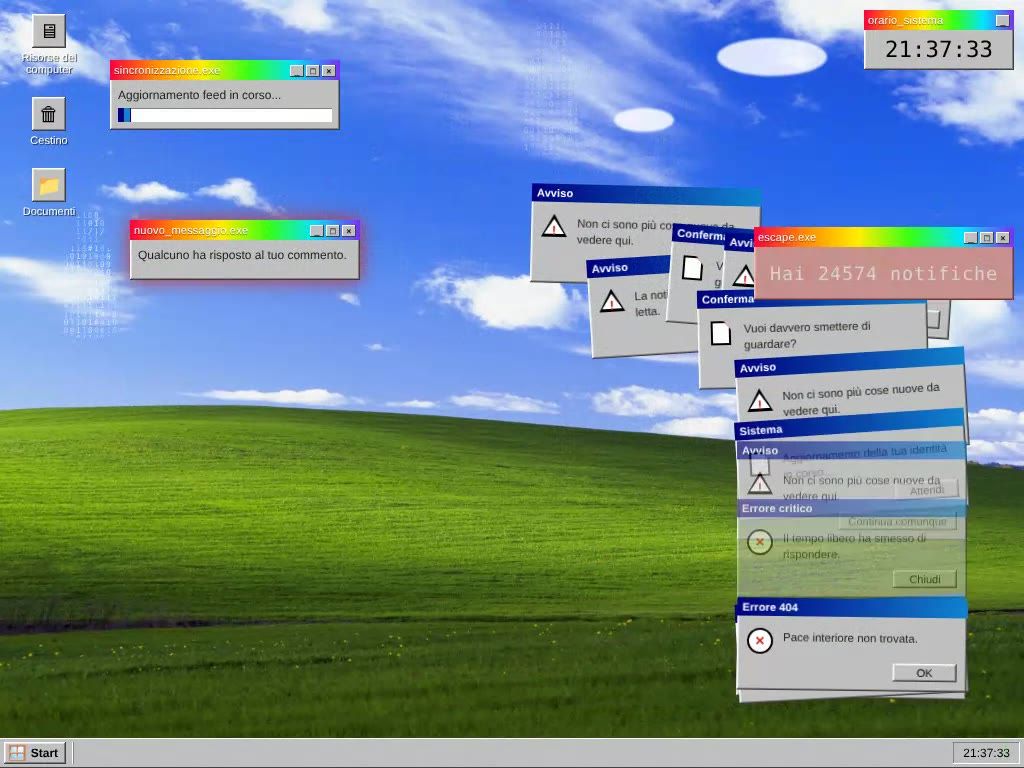The height and width of the screenshot is (768, 1024).
Task: Click 'Pace interiore non trovata.' message
Action: 850,638
